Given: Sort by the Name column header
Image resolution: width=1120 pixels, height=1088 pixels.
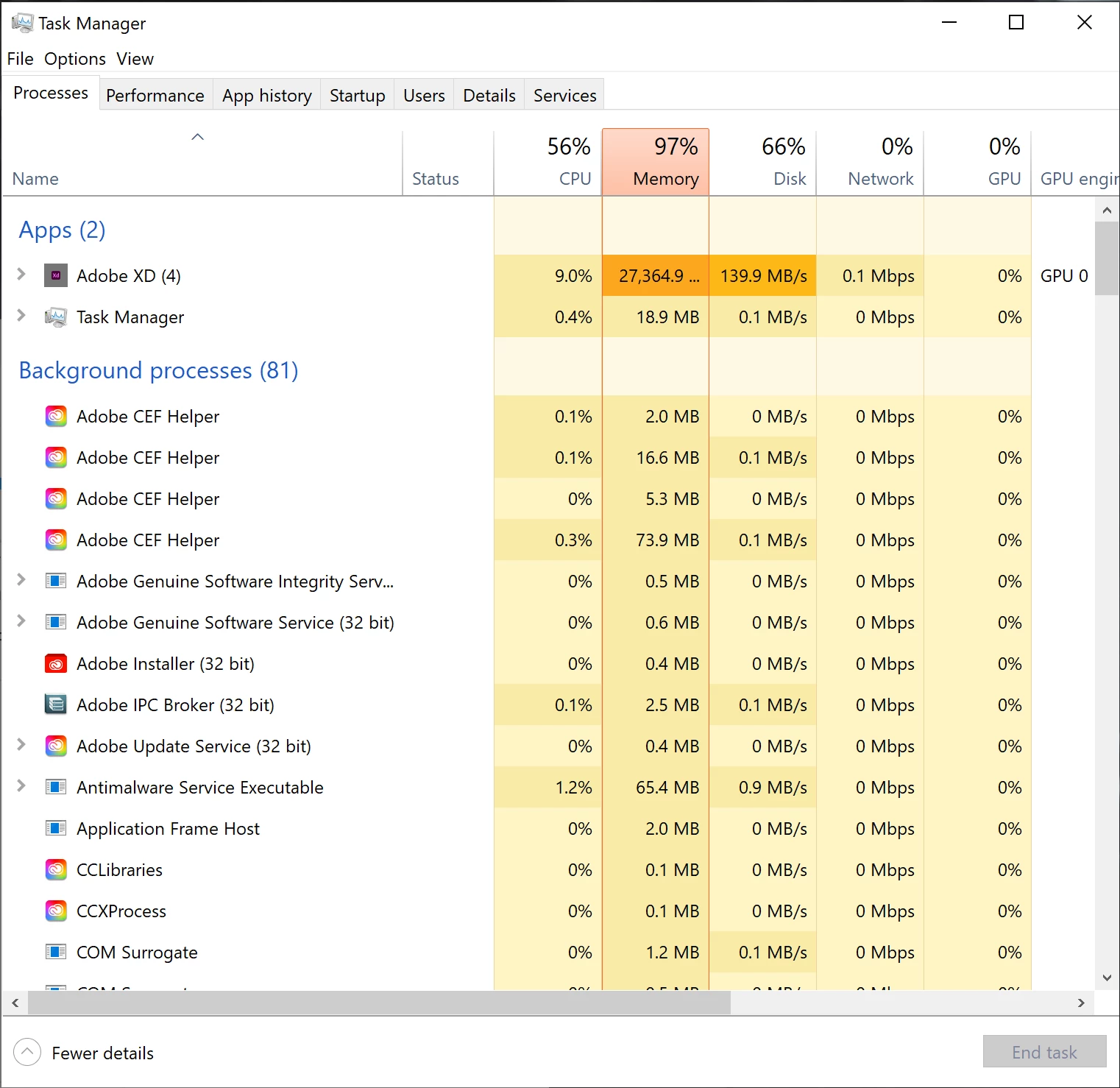Looking at the screenshot, I should click(202, 163).
